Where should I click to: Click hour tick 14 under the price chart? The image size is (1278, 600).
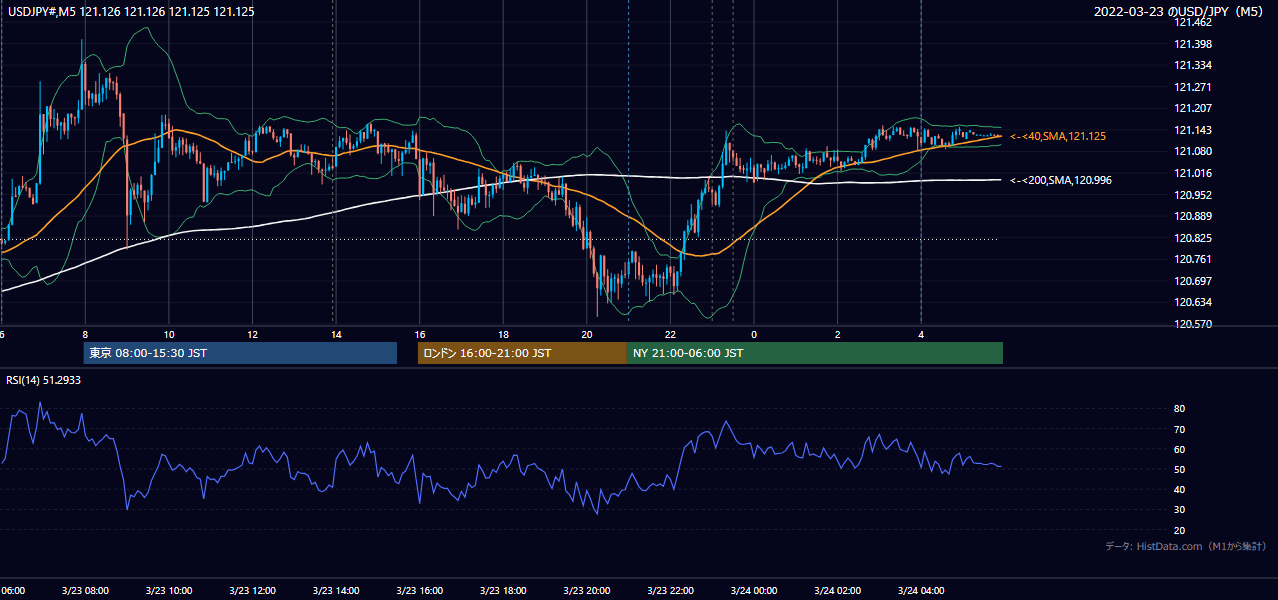tap(336, 334)
